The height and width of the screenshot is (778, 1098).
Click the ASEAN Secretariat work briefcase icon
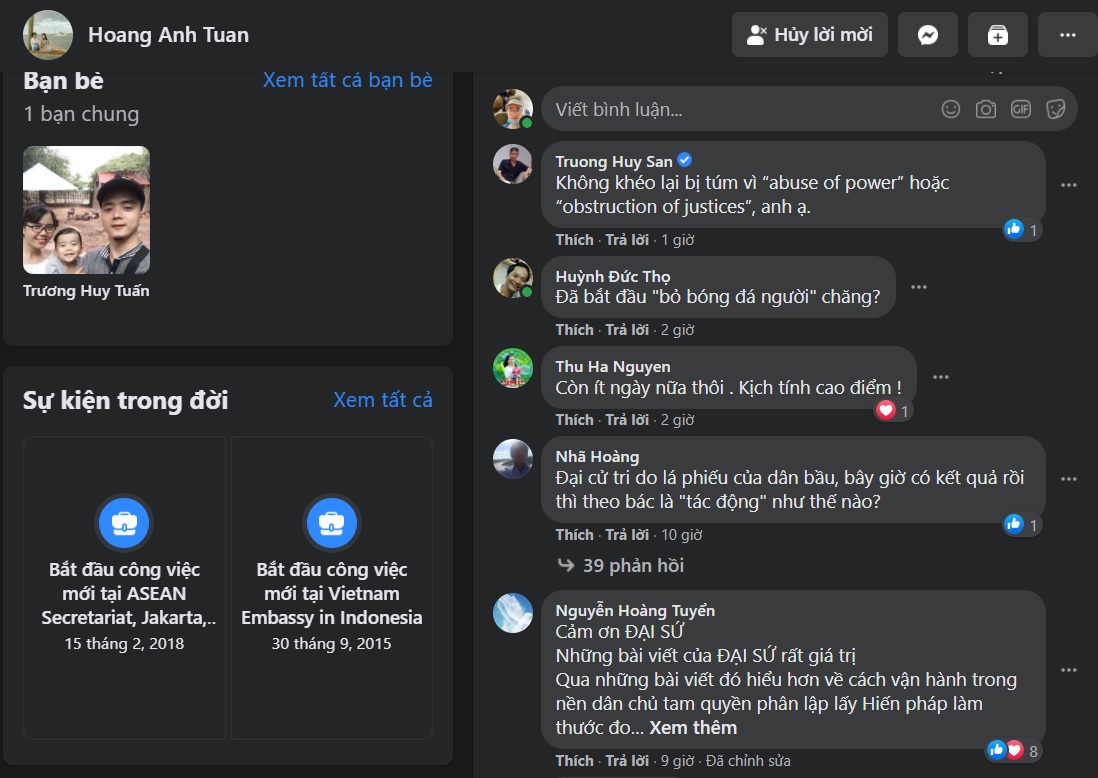point(124,521)
